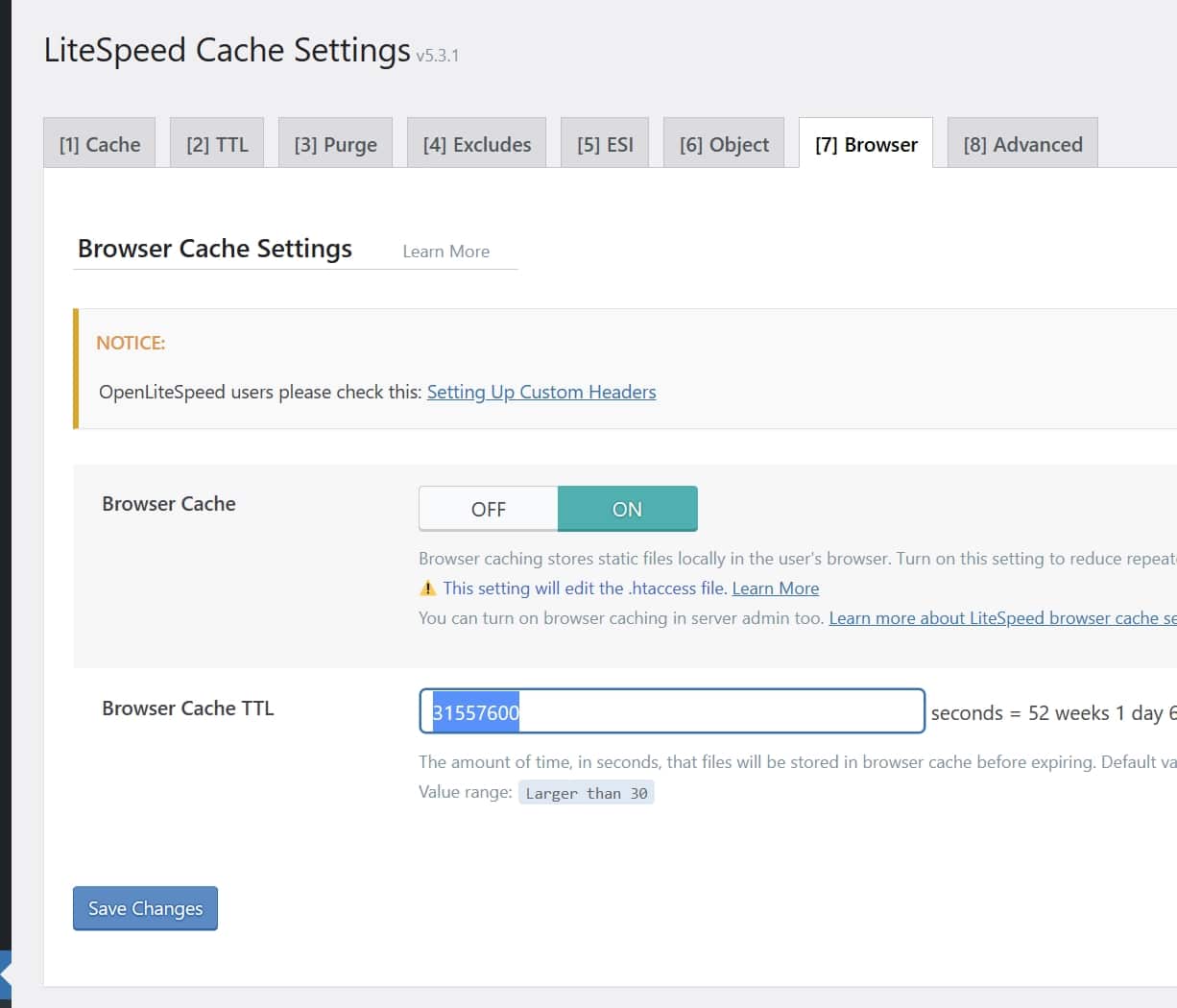Follow the Setting Up Custom Headers link

pos(541,392)
